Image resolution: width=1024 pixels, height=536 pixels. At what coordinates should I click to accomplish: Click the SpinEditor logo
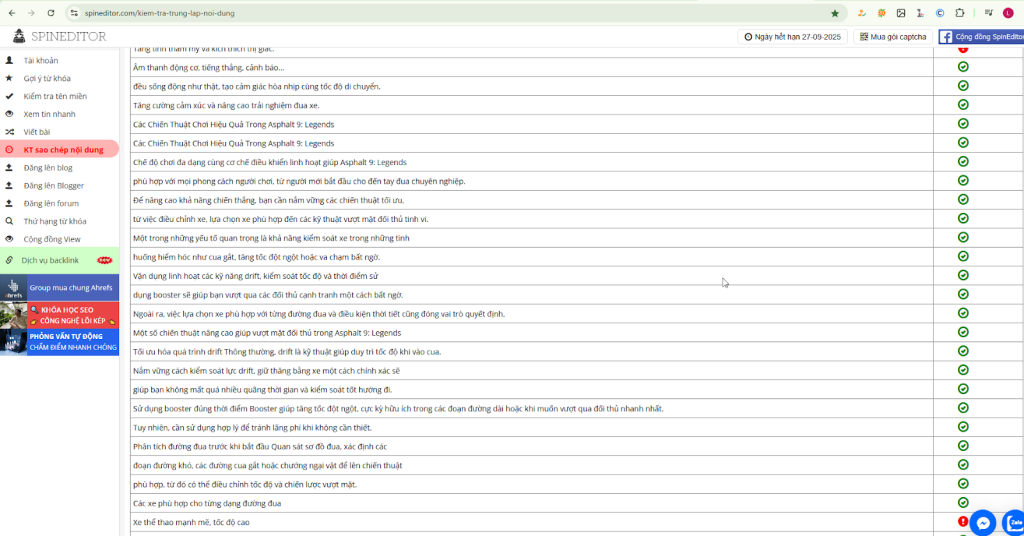tap(60, 36)
